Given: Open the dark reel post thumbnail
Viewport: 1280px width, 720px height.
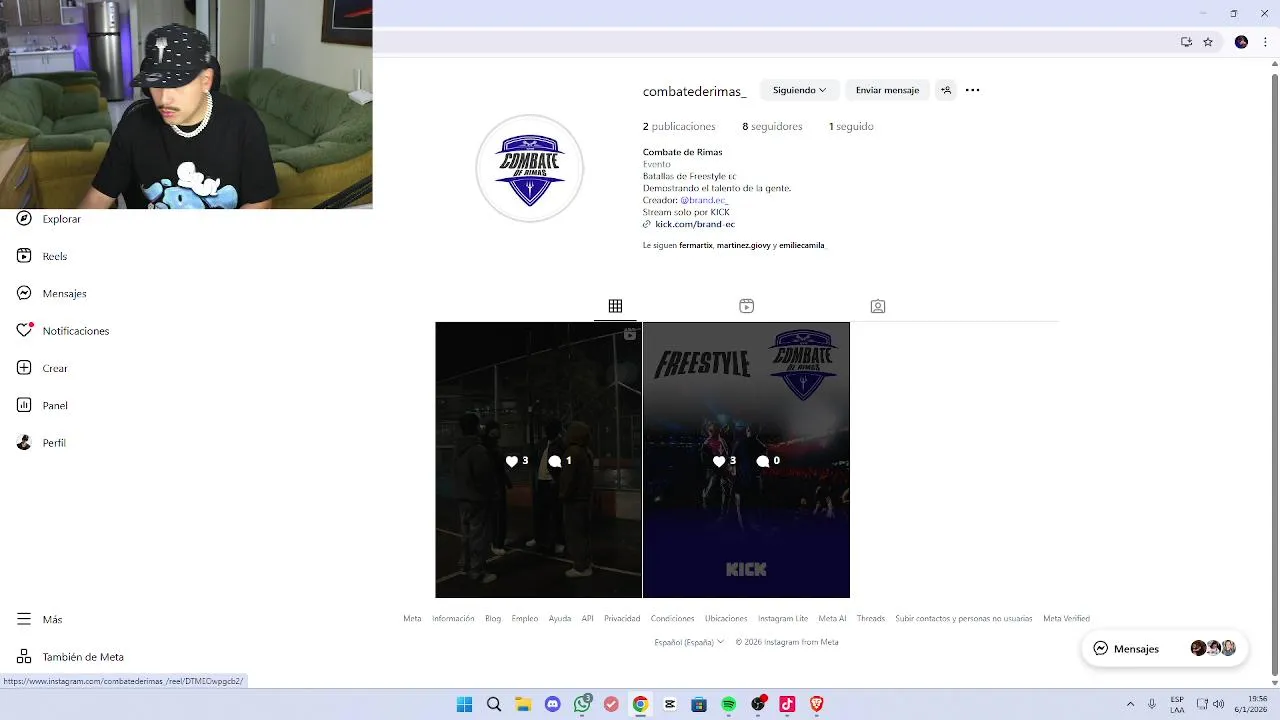Looking at the screenshot, I should [538, 460].
